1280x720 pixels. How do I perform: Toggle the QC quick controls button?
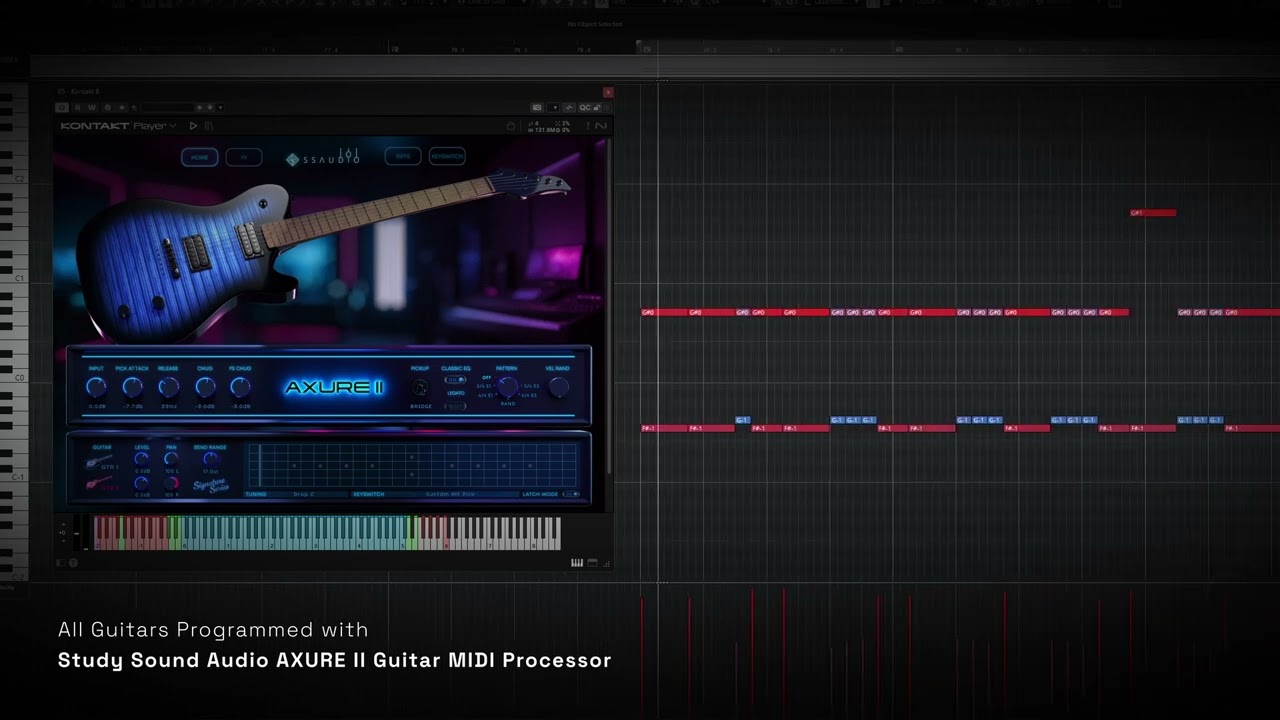[584, 107]
